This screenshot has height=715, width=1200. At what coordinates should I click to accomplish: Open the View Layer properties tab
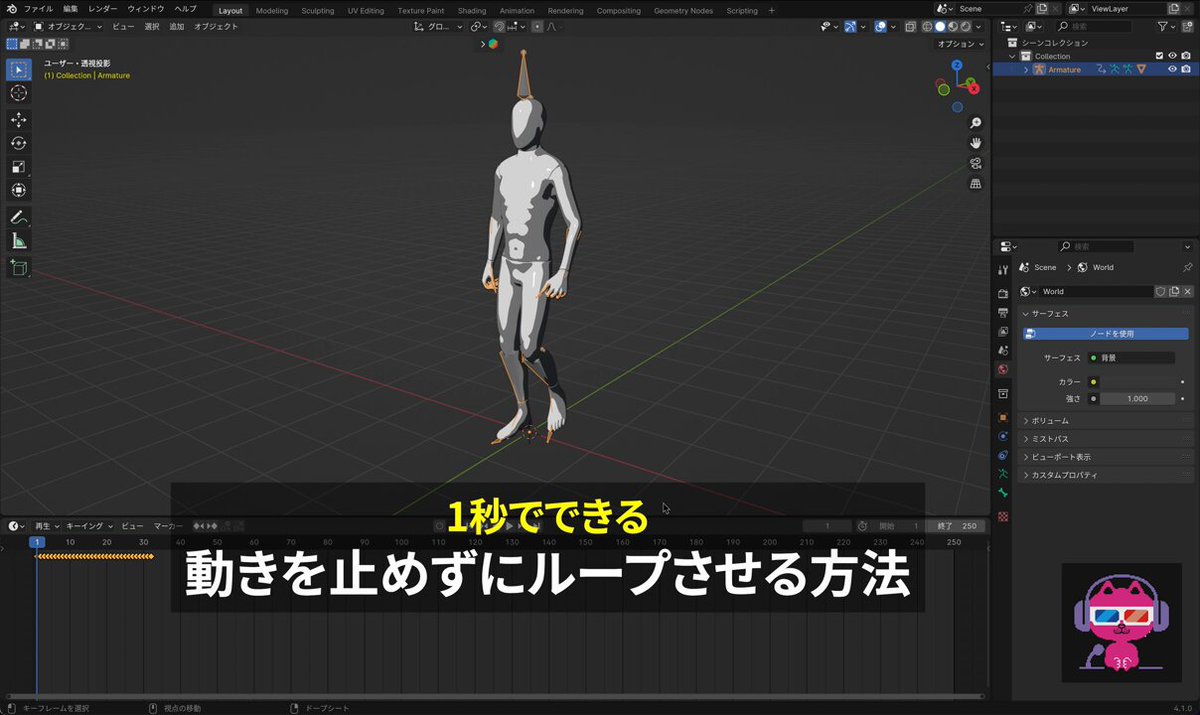point(1003,331)
